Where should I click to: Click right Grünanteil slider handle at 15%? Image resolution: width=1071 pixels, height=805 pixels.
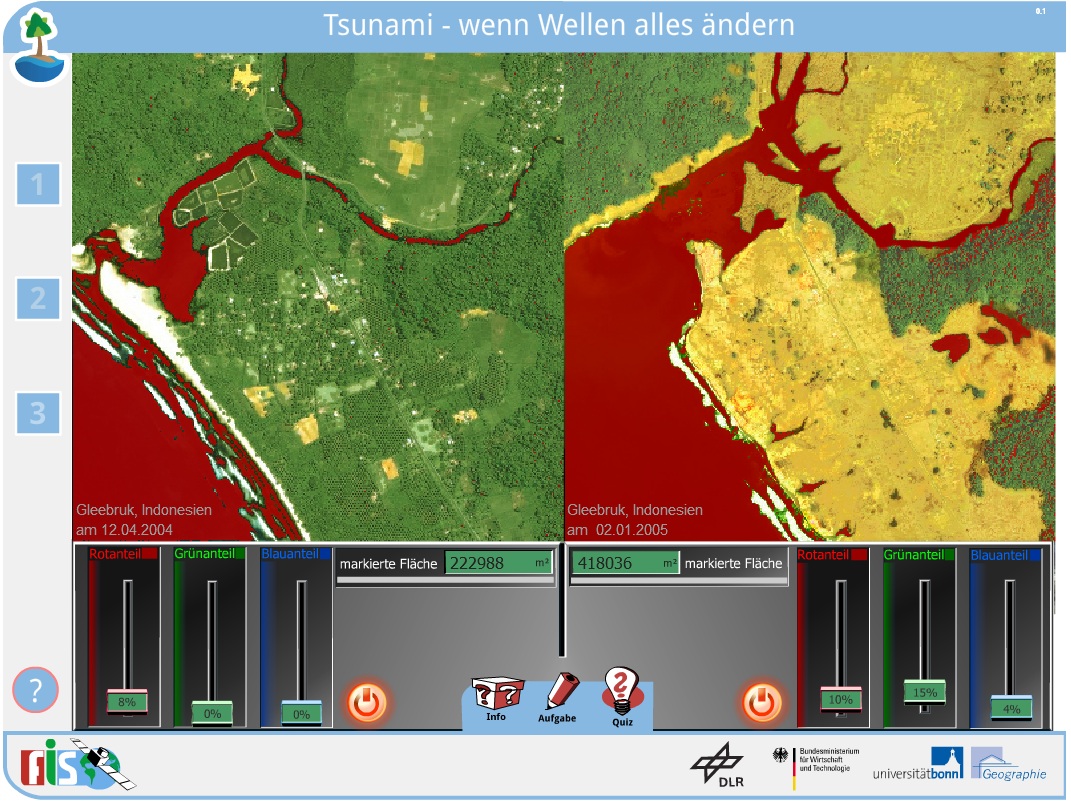[x=925, y=692]
